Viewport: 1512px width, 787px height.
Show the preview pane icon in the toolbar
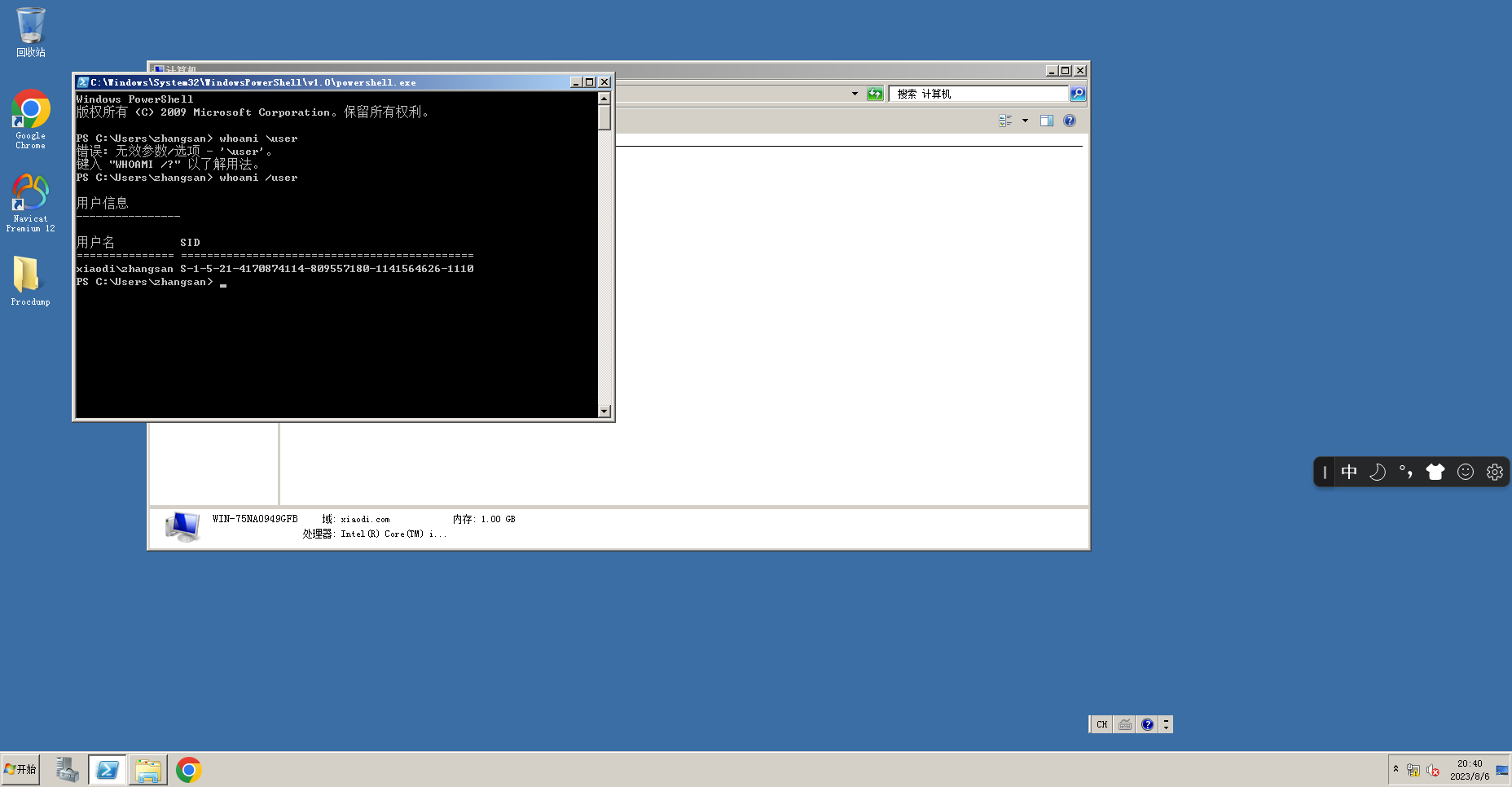pos(1047,120)
